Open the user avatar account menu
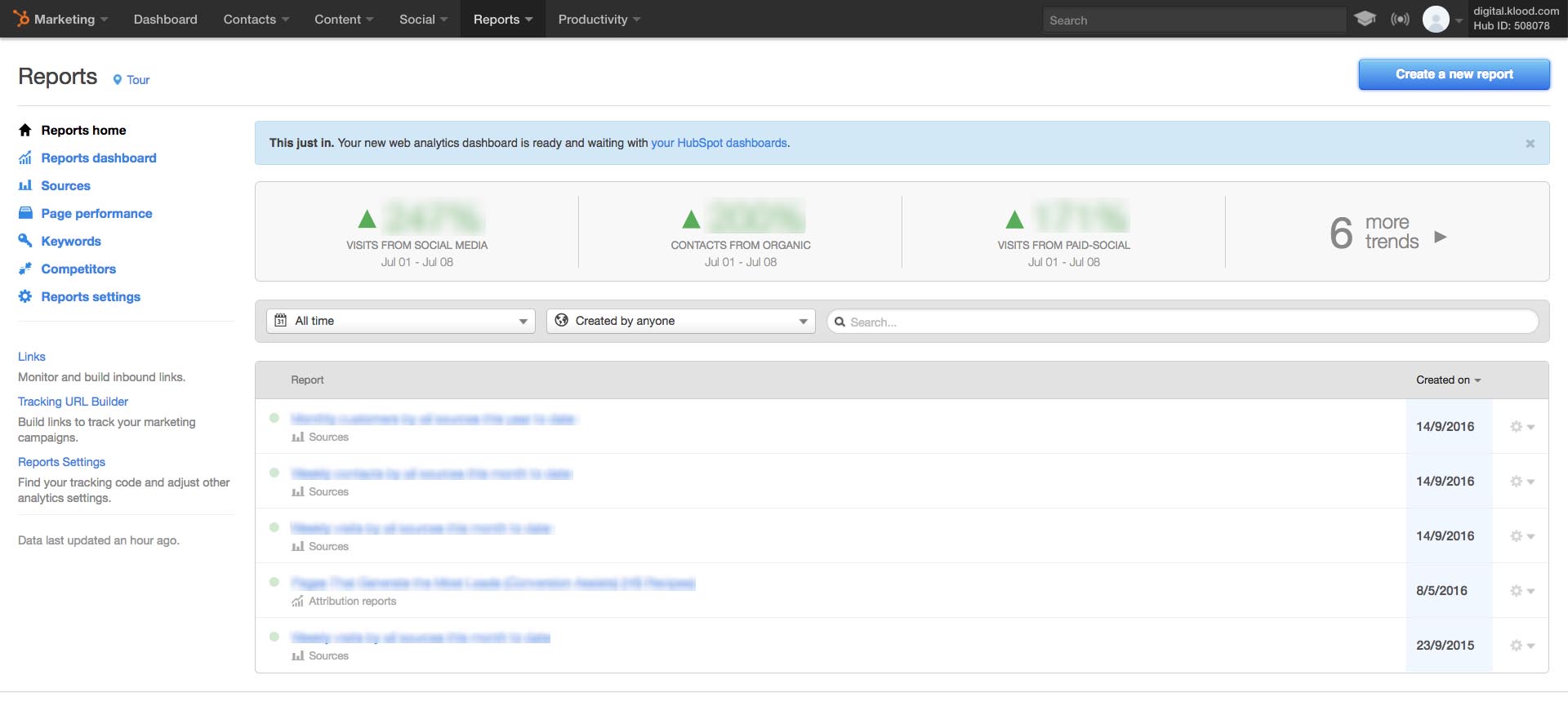This screenshot has width=1568, height=702. click(x=1441, y=20)
